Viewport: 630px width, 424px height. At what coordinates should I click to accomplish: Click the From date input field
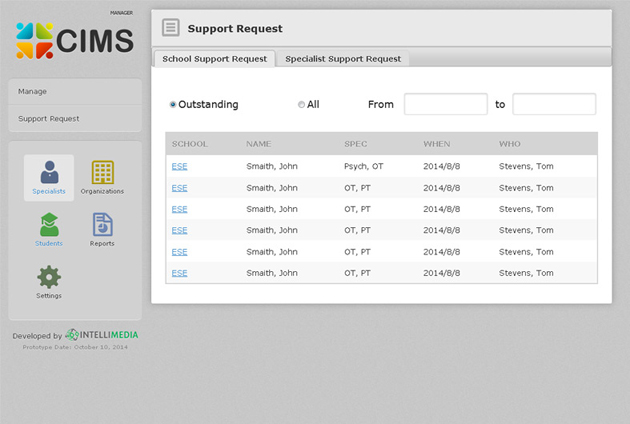[x=445, y=104]
